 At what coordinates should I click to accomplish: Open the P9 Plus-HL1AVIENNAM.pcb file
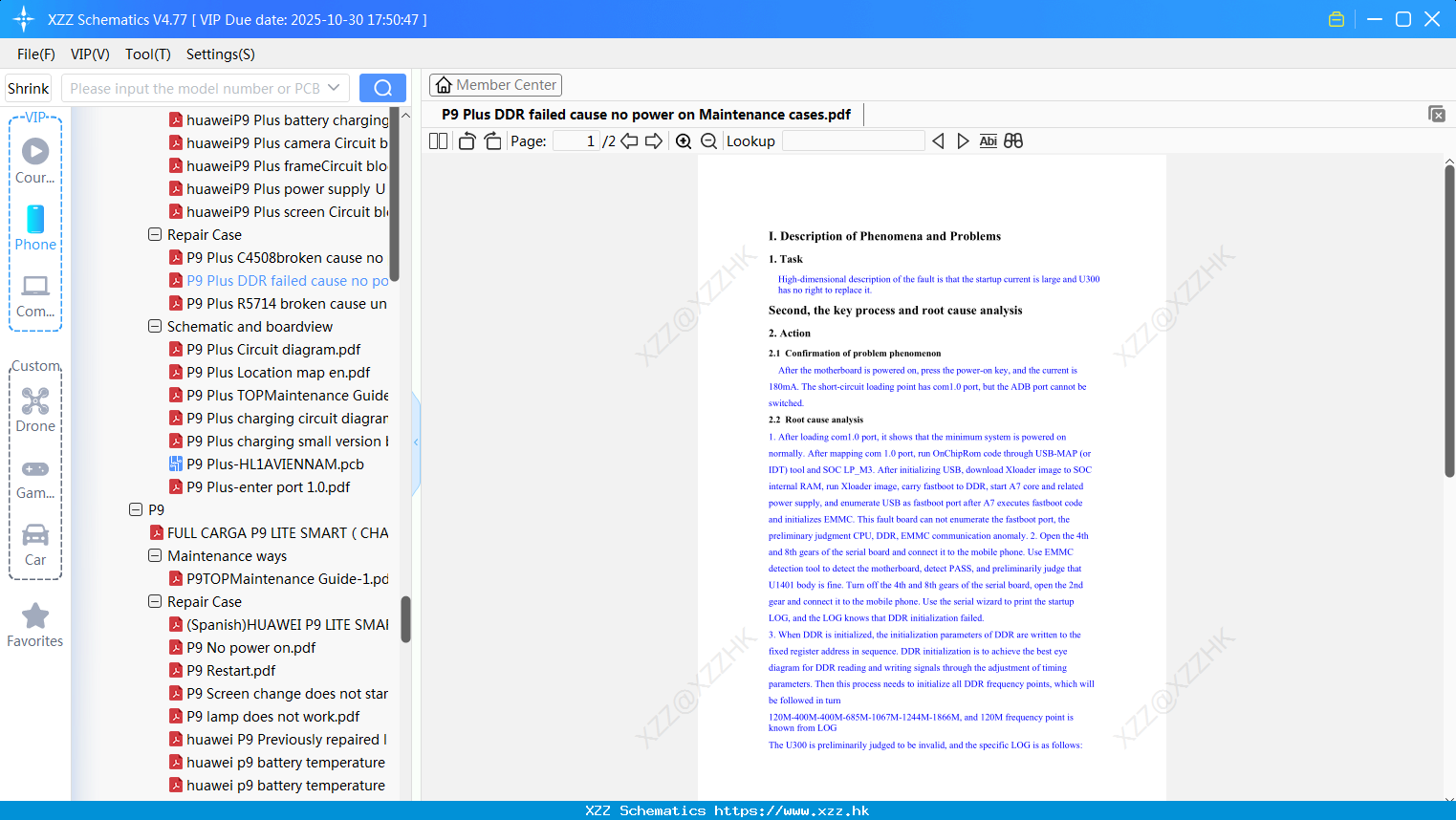[x=275, y=464]
